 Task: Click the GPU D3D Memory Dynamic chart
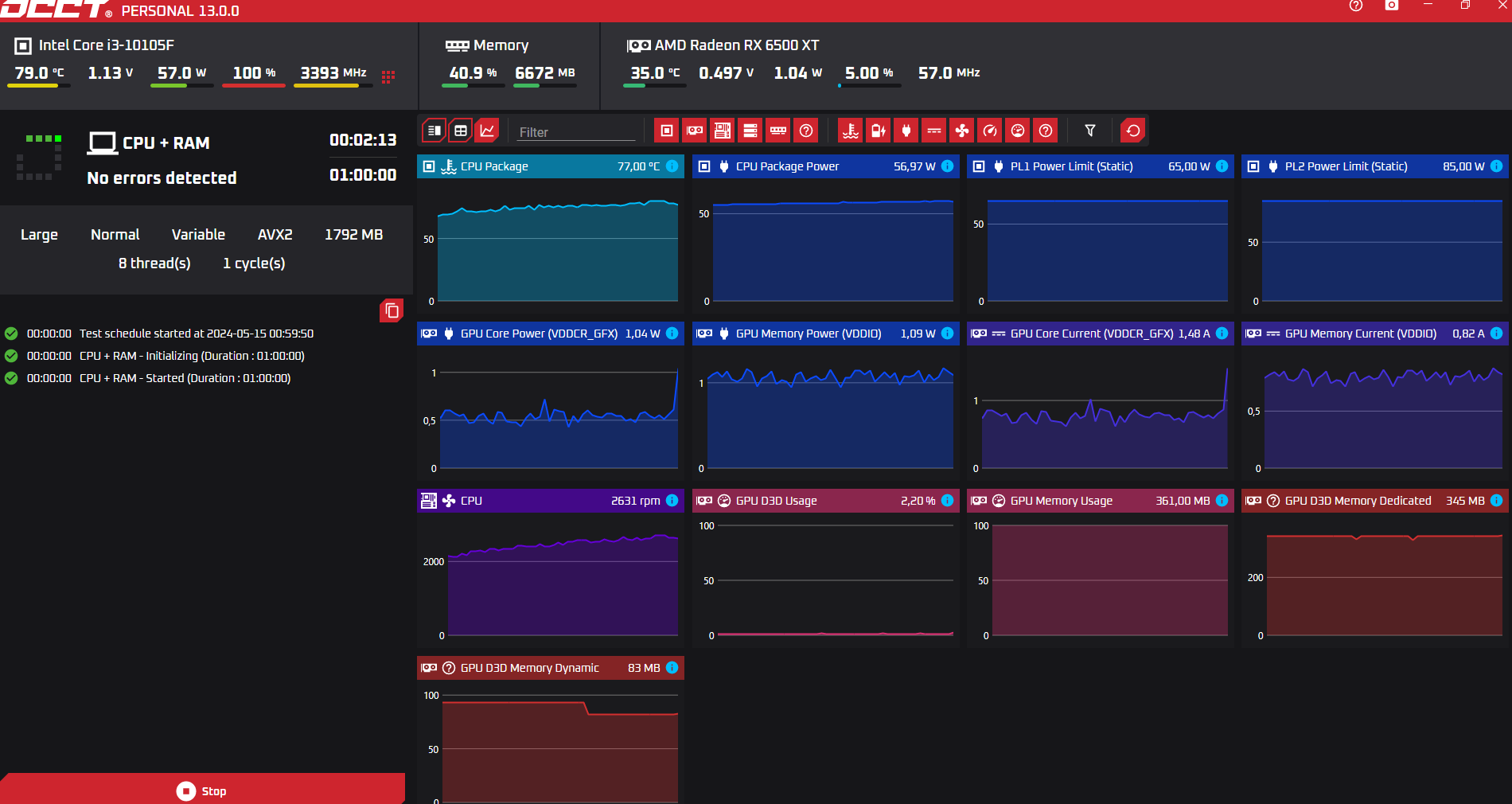click(x=550, y=742)
